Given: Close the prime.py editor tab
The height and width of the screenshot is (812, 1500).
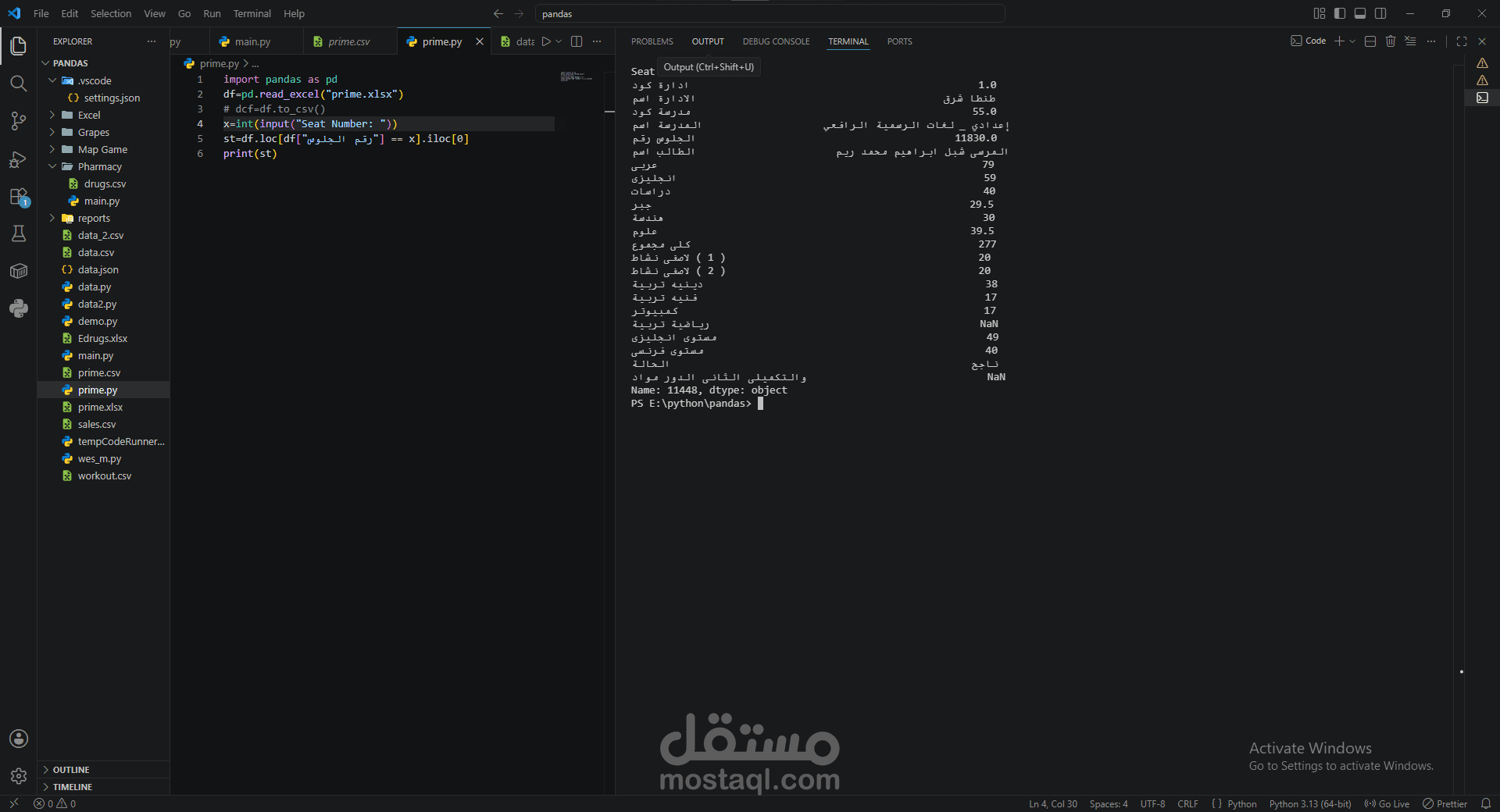Looking at the screenshot, I should [480, 41].
